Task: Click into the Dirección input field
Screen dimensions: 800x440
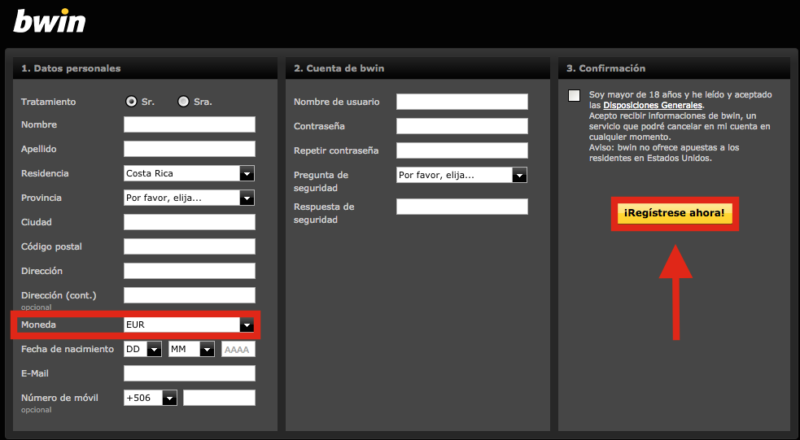Action: click(189, 271)
